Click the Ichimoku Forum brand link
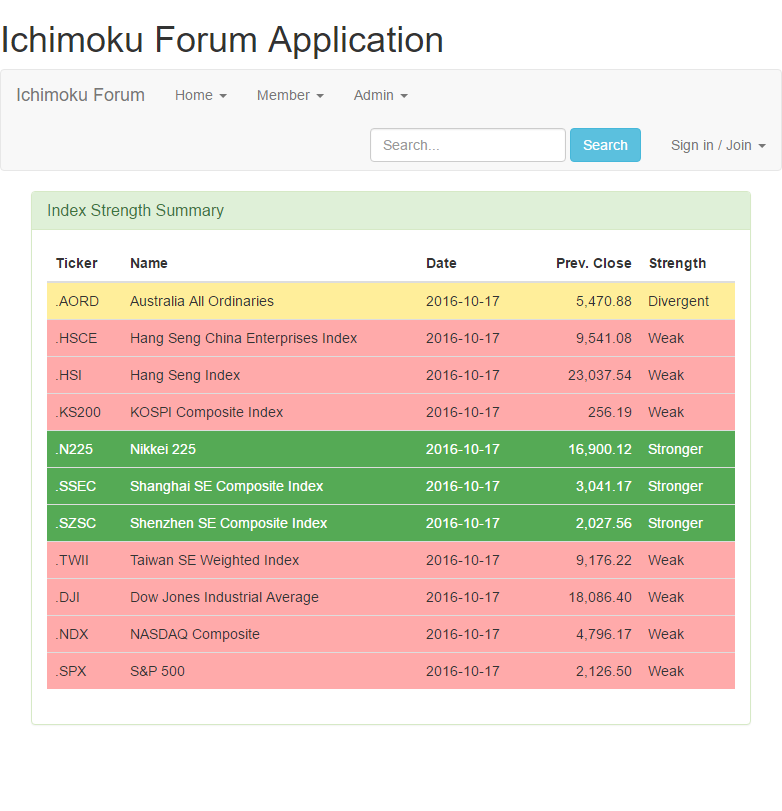The height and width of the screenshot is (811, 782). (80, 95)
